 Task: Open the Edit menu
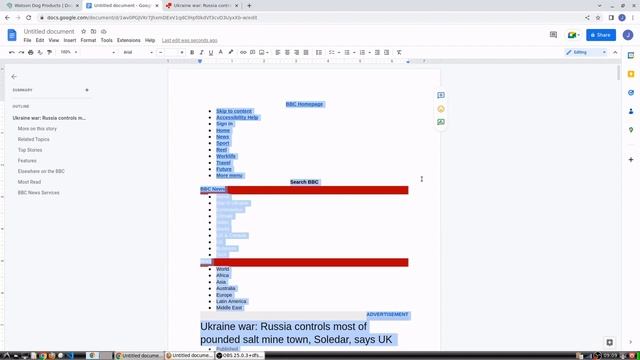click(x=40, y=40)
